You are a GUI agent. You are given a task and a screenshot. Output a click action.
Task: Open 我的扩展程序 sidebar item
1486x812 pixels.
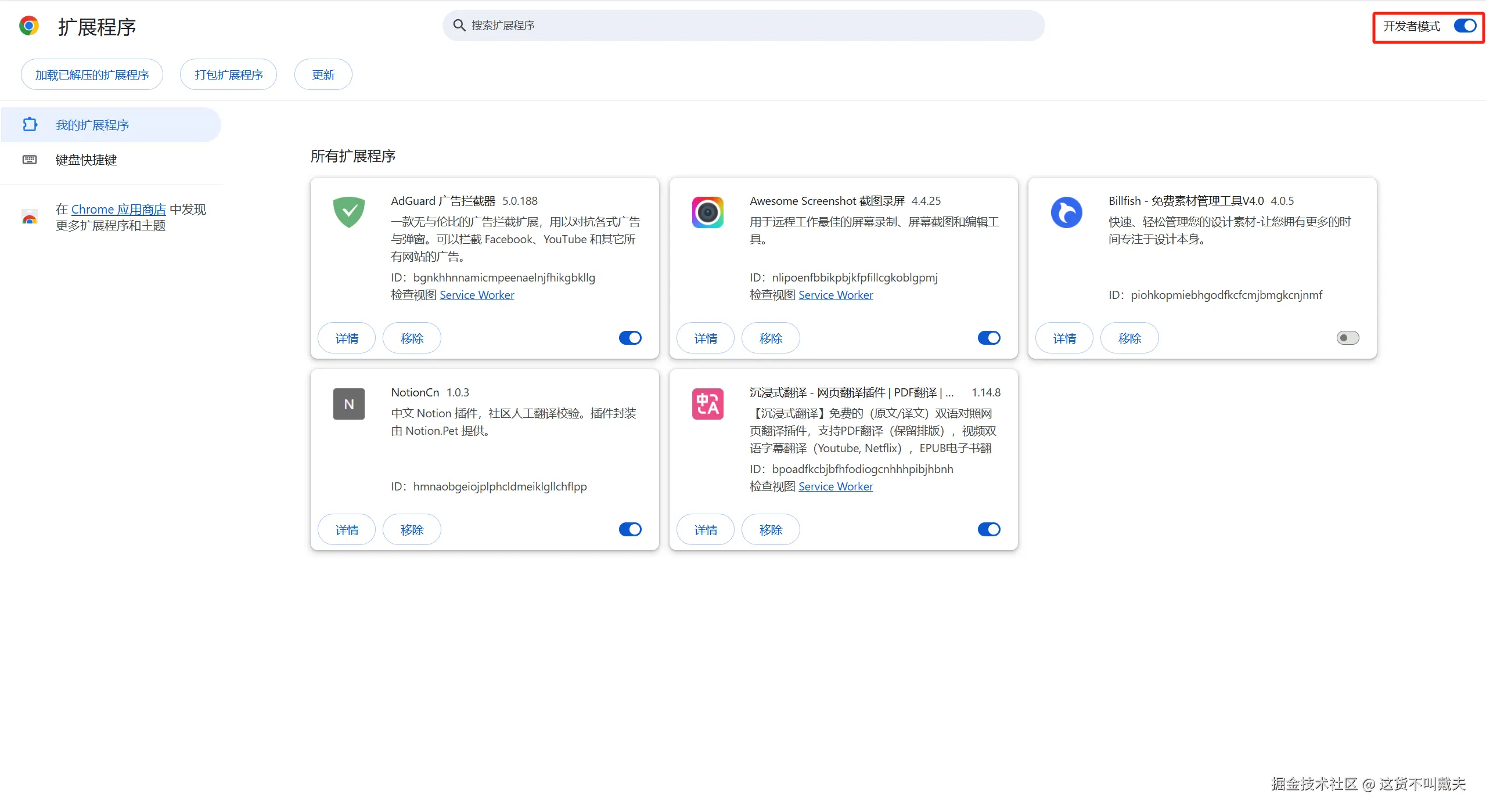(92, 125)
